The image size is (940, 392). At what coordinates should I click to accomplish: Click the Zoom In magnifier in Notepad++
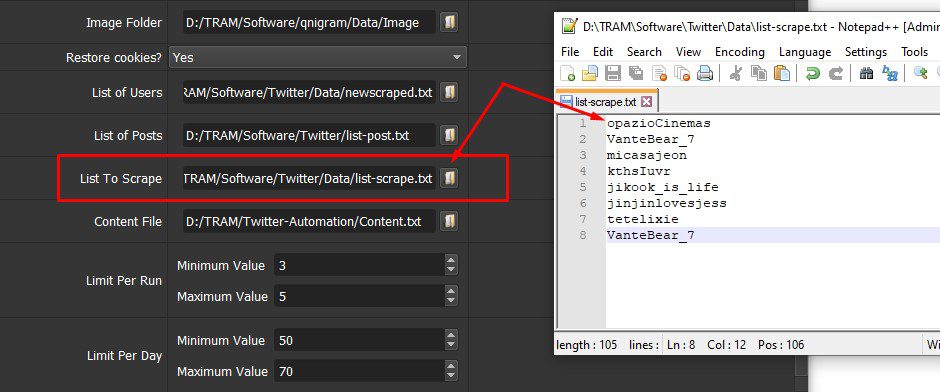coord(920,74)
